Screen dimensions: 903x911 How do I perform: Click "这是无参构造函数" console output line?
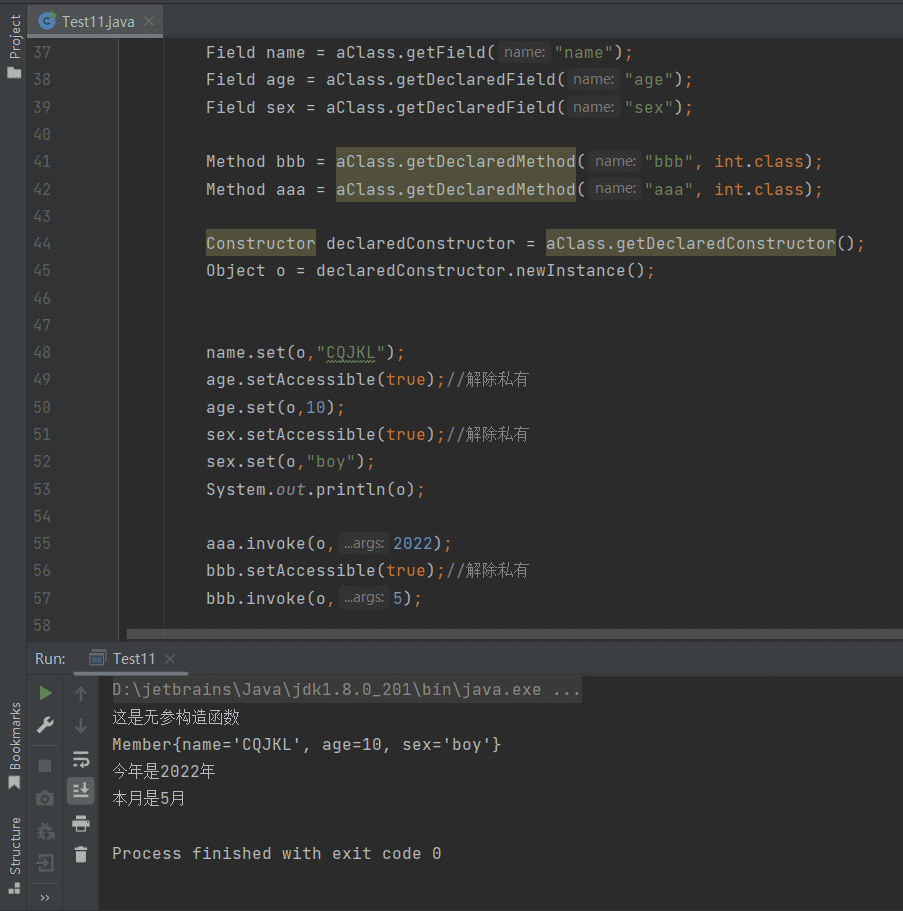pyautogui.click(x=176, y=718)
